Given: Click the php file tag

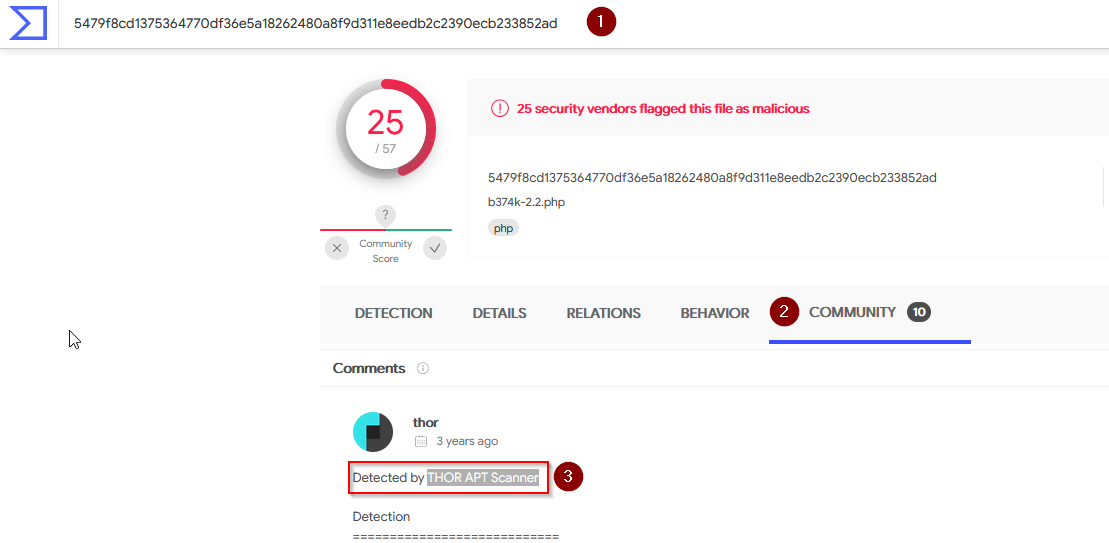Looking at the screenshot, I should click(503, 228).
